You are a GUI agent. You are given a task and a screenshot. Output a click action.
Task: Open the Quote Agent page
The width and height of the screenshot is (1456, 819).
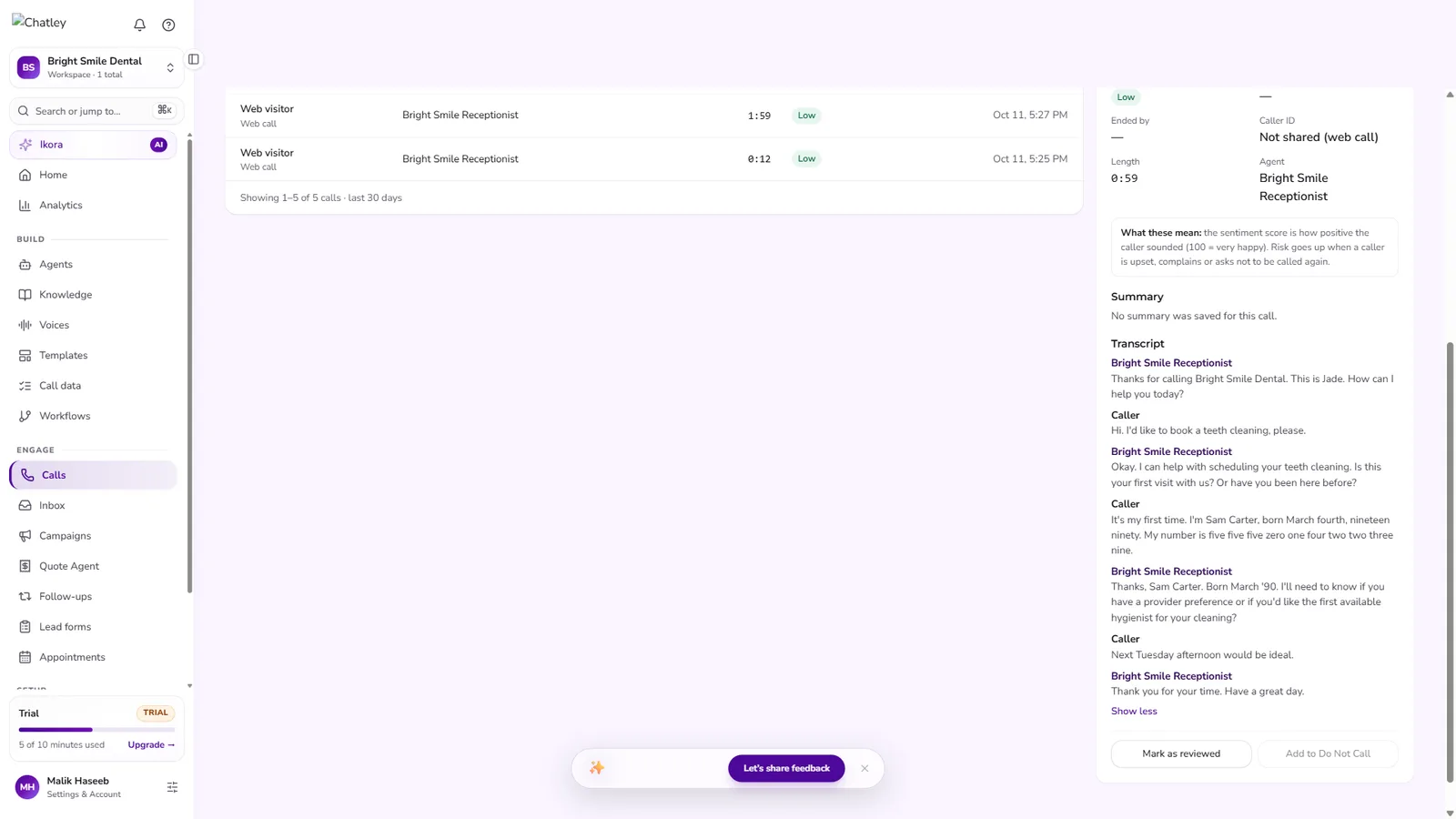pos(93,566)
